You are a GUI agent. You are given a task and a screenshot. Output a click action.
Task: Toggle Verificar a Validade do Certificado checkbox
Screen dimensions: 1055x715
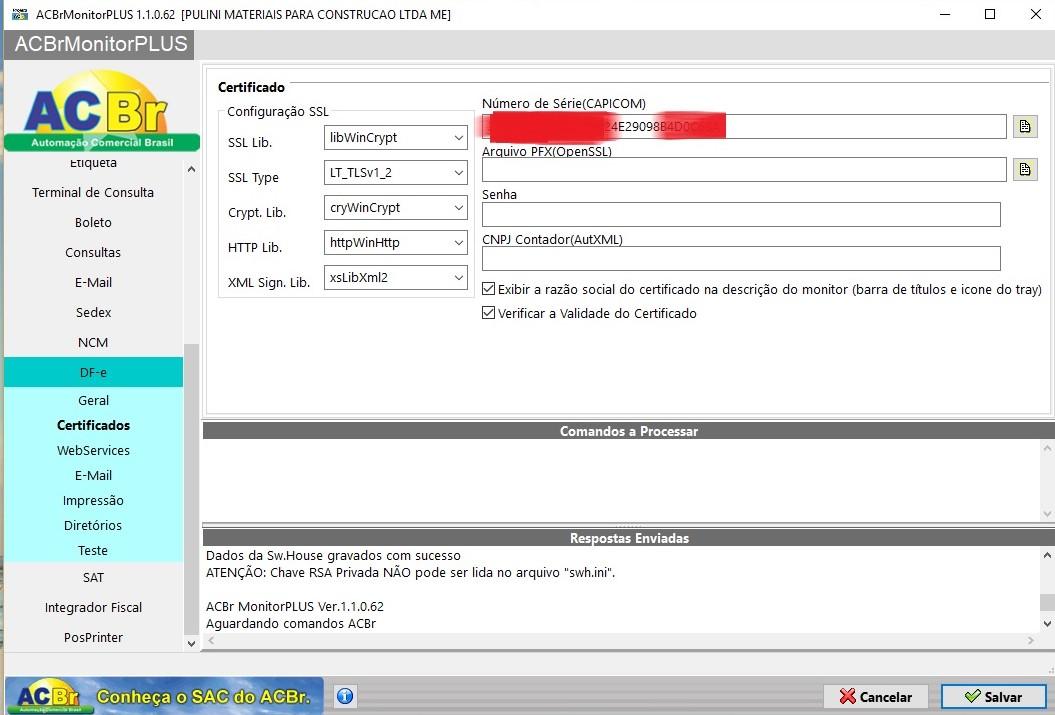point(488,313)
